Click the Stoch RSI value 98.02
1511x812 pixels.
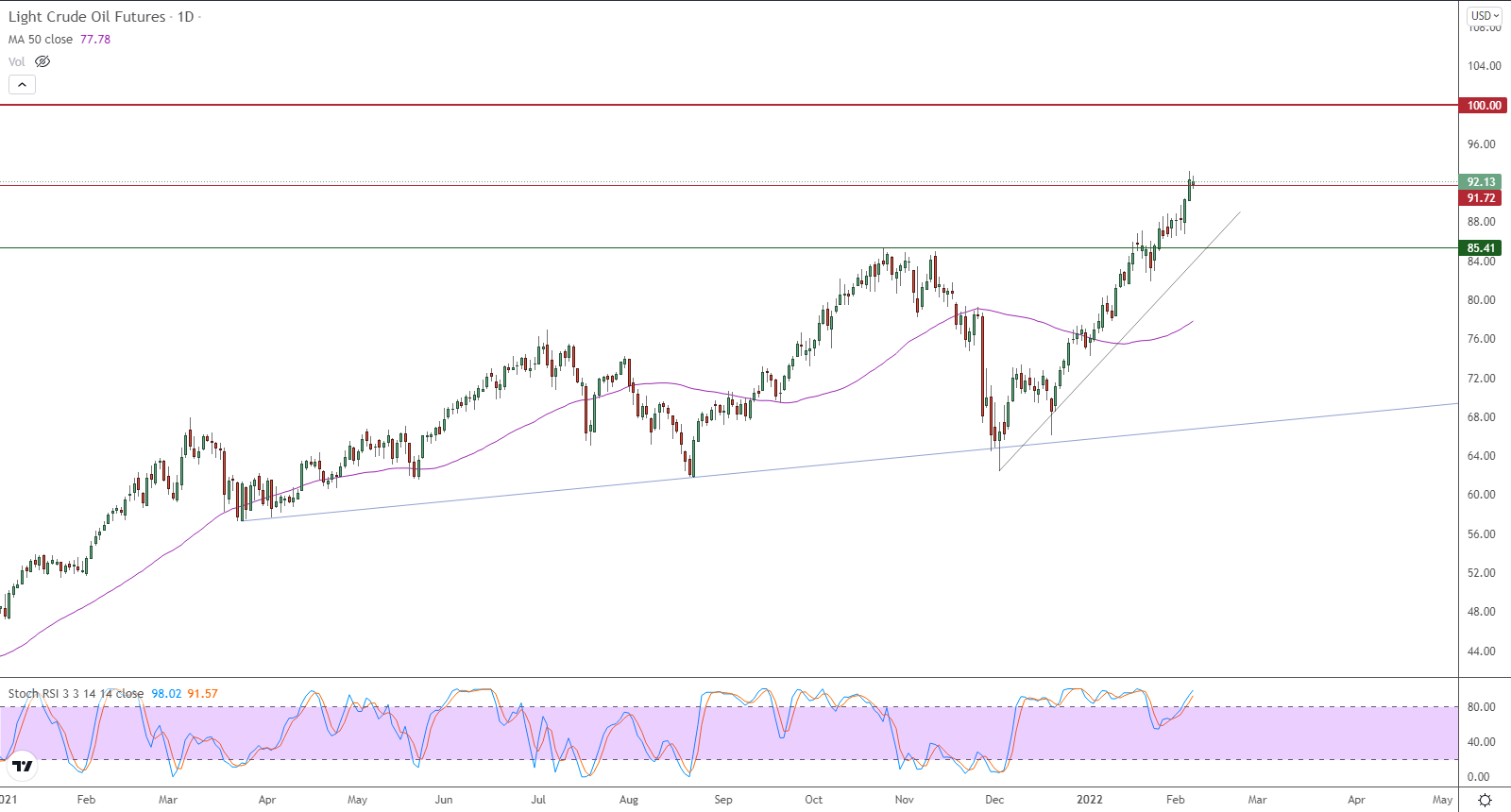tap(166, 693)
